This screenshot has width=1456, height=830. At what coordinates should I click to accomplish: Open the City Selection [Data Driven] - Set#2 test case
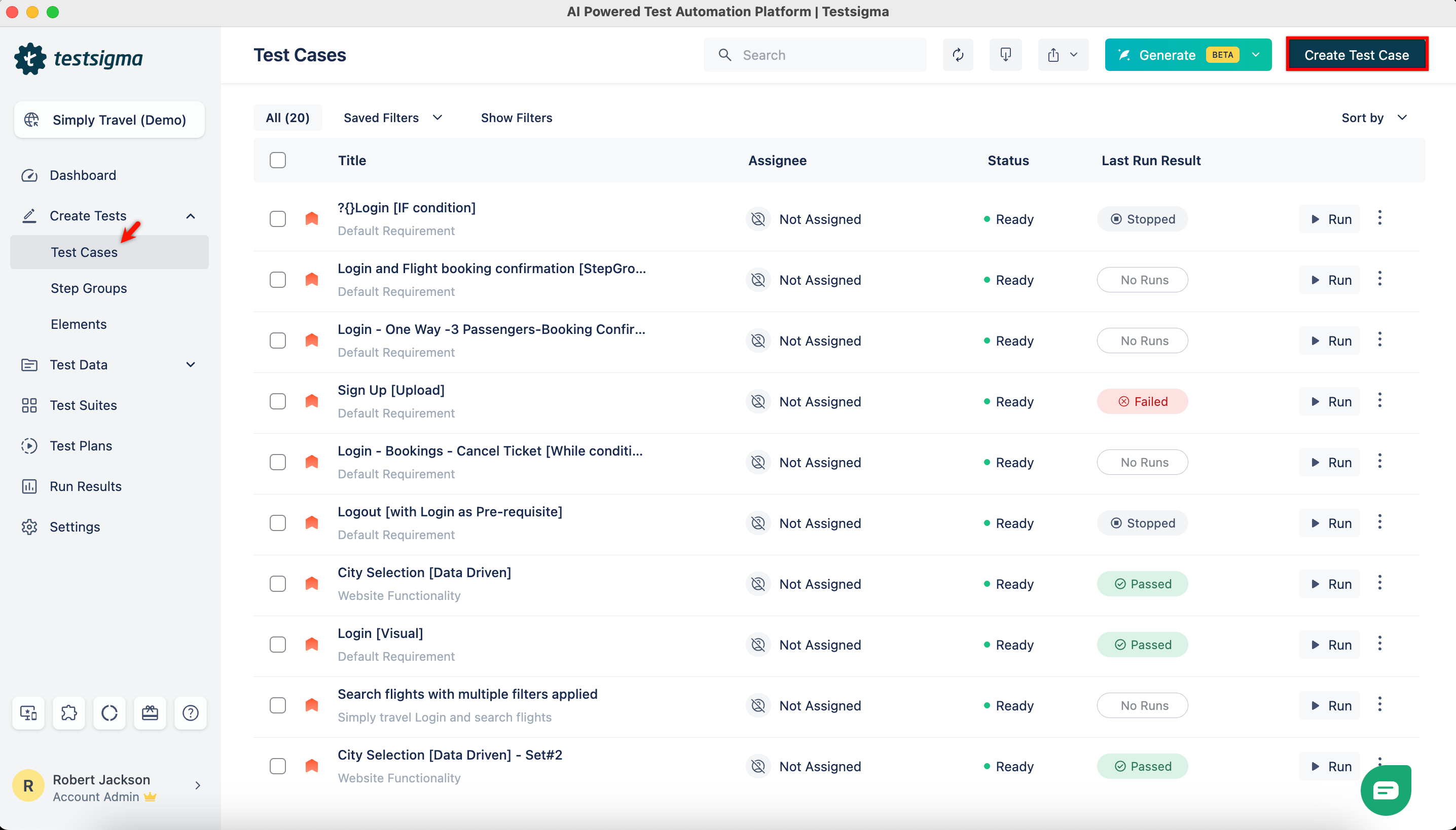[450, 755]
